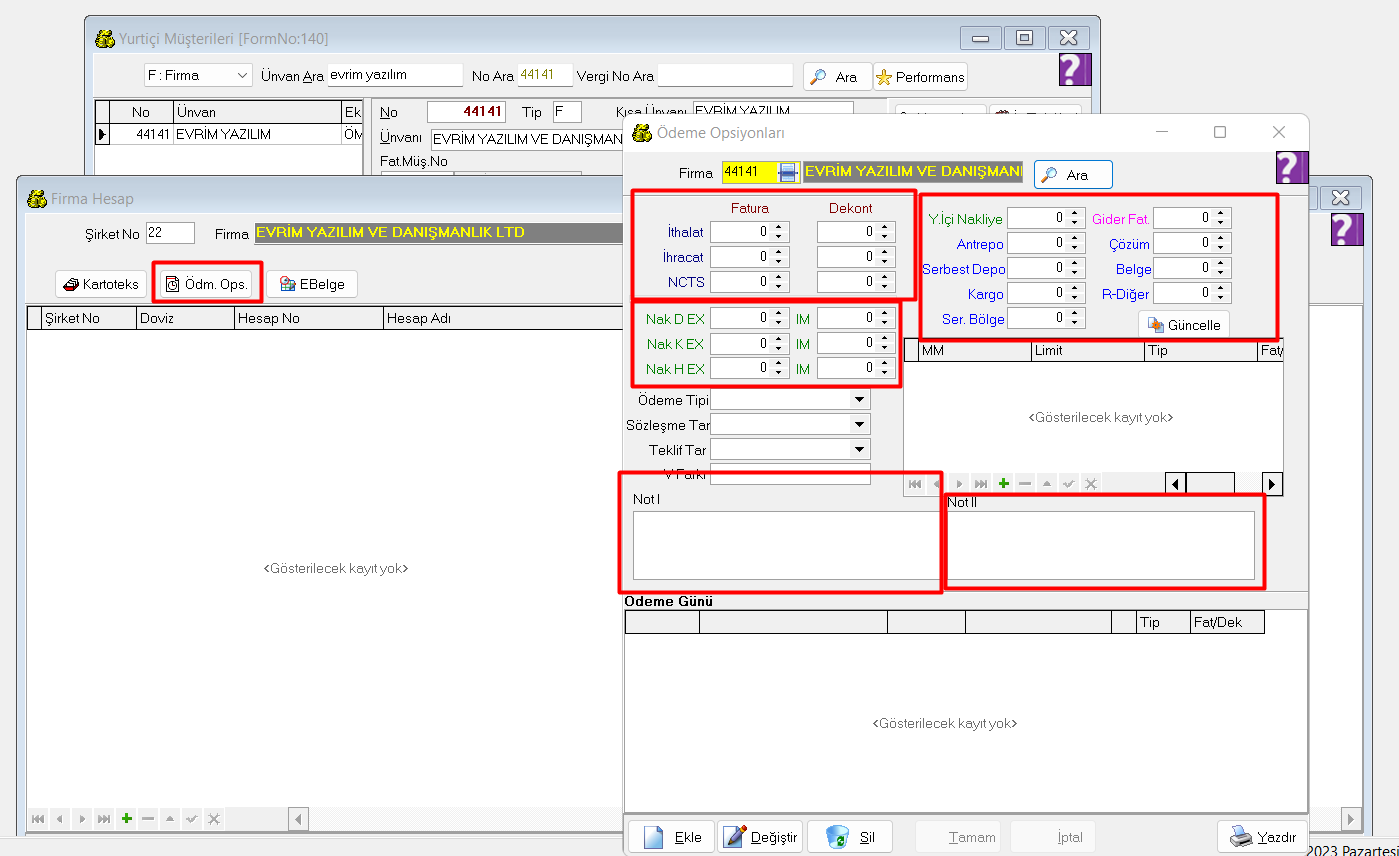Click Ara search in Yurtiçi Müşterileri window
1399x856 pixels.
click(x=837, y=77)
